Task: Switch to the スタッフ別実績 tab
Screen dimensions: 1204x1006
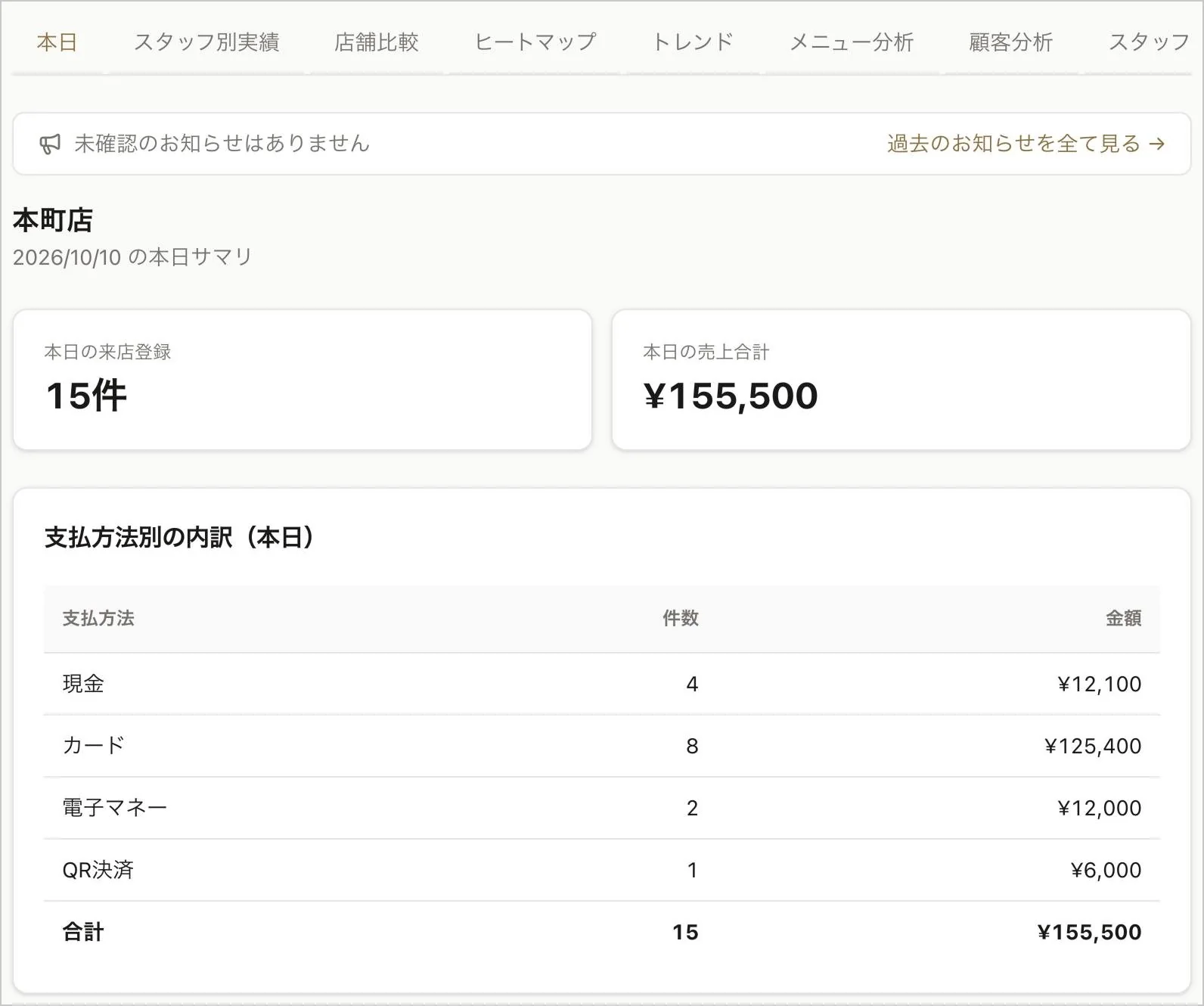Action: click(206, 42)
